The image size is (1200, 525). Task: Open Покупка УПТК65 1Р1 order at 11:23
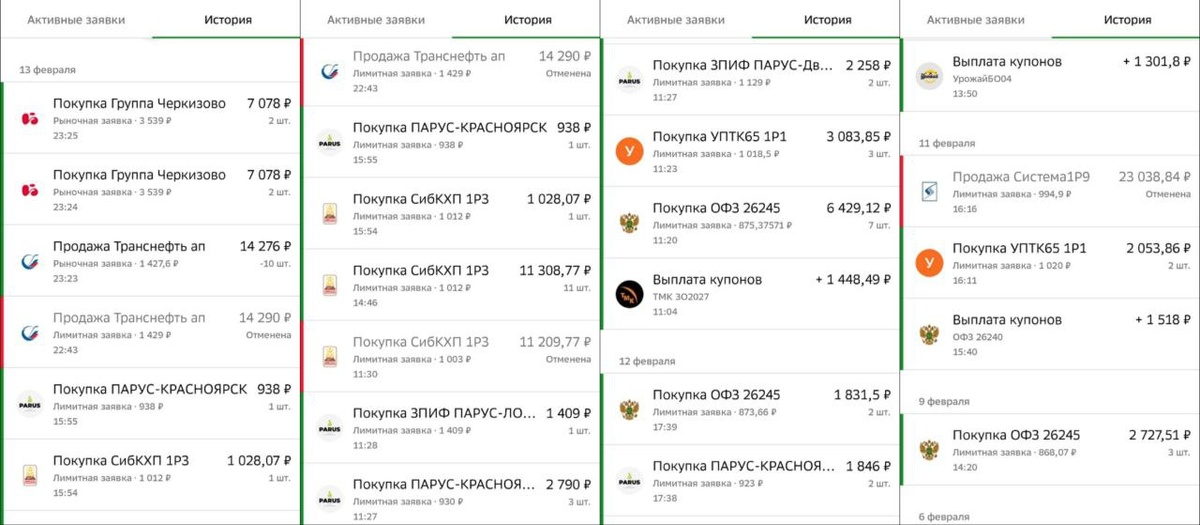tap(751, 150)
